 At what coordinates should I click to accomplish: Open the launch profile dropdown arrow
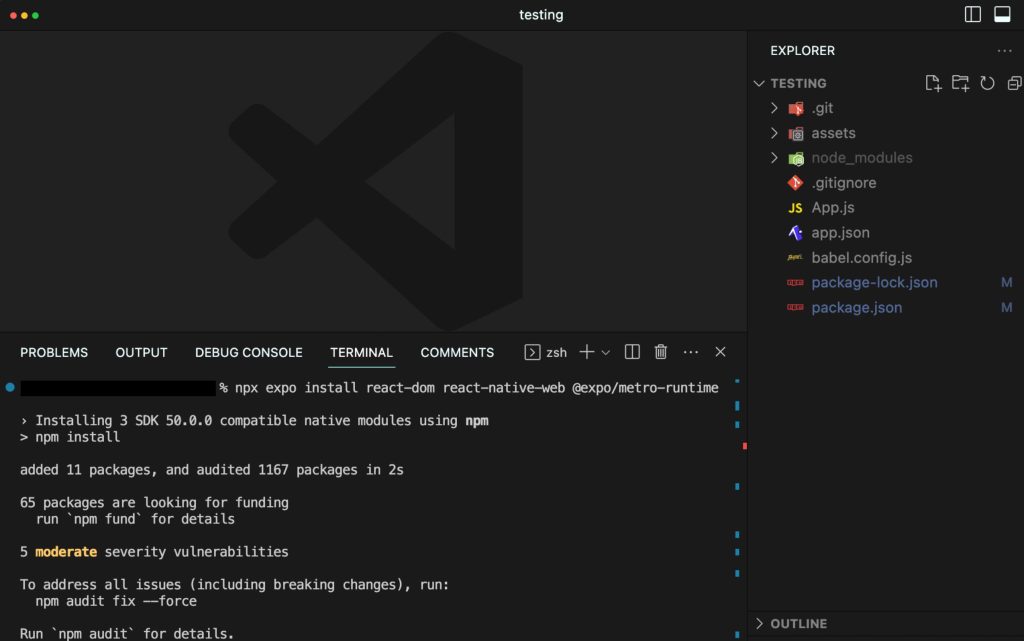[x=606, y=352]
